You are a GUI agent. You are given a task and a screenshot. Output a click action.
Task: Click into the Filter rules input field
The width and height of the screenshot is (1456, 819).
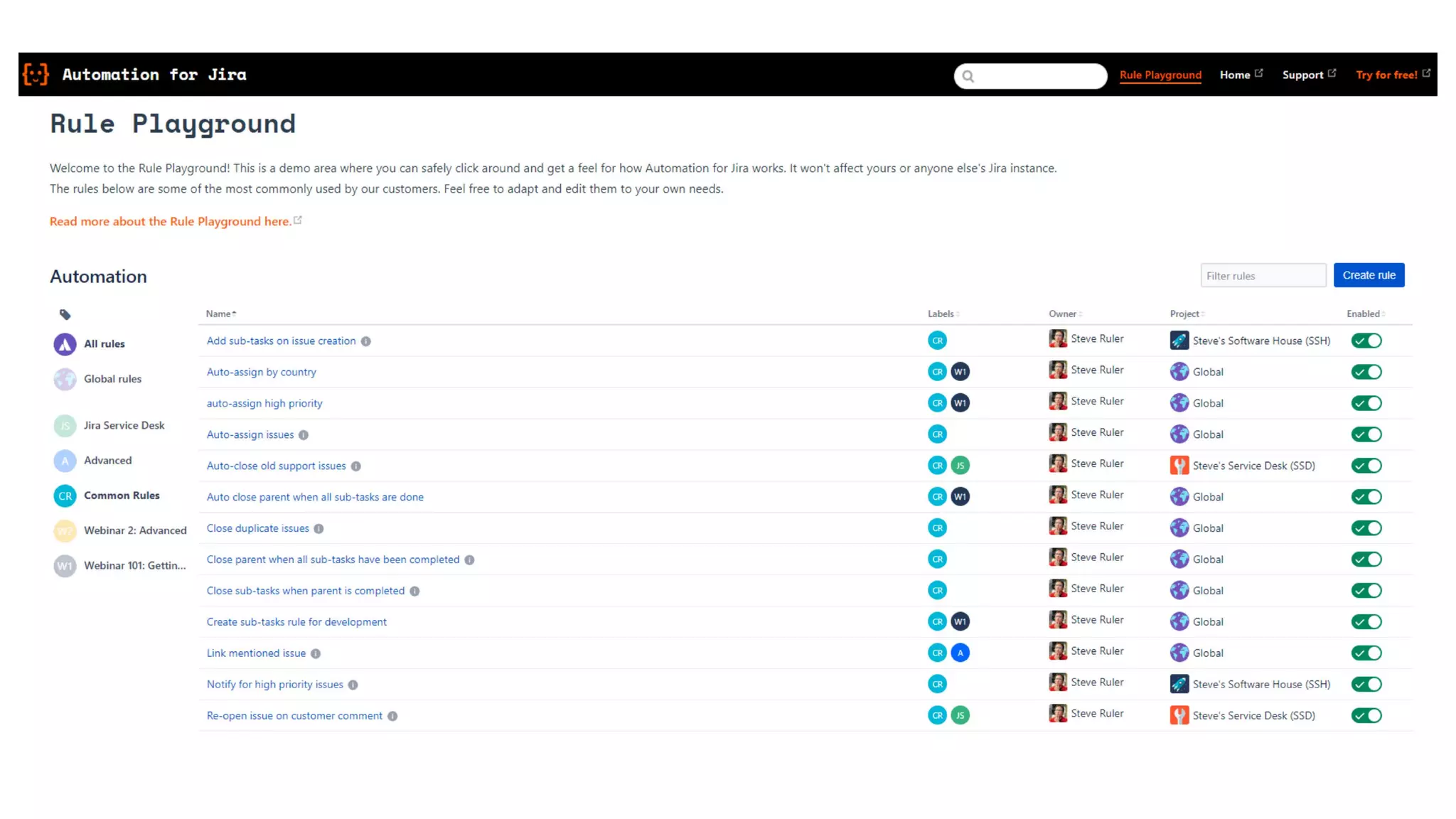1263,276
